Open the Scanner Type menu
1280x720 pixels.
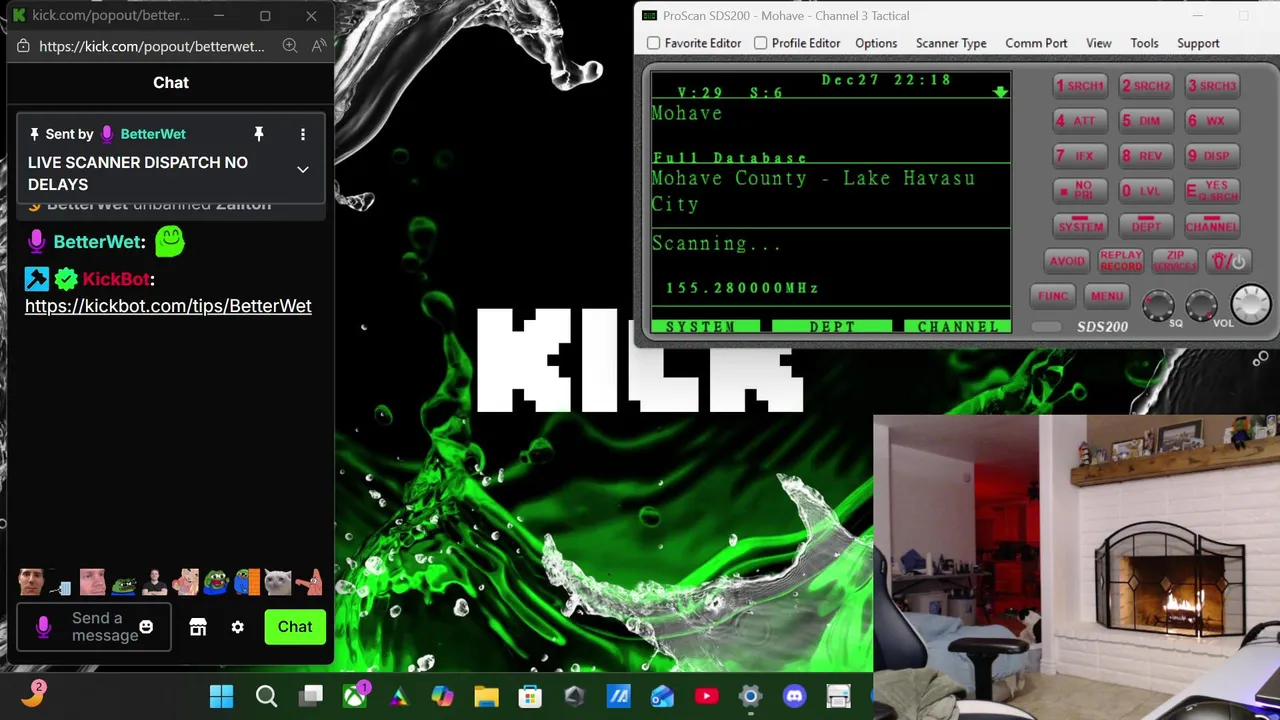click(x=951, y=43)
